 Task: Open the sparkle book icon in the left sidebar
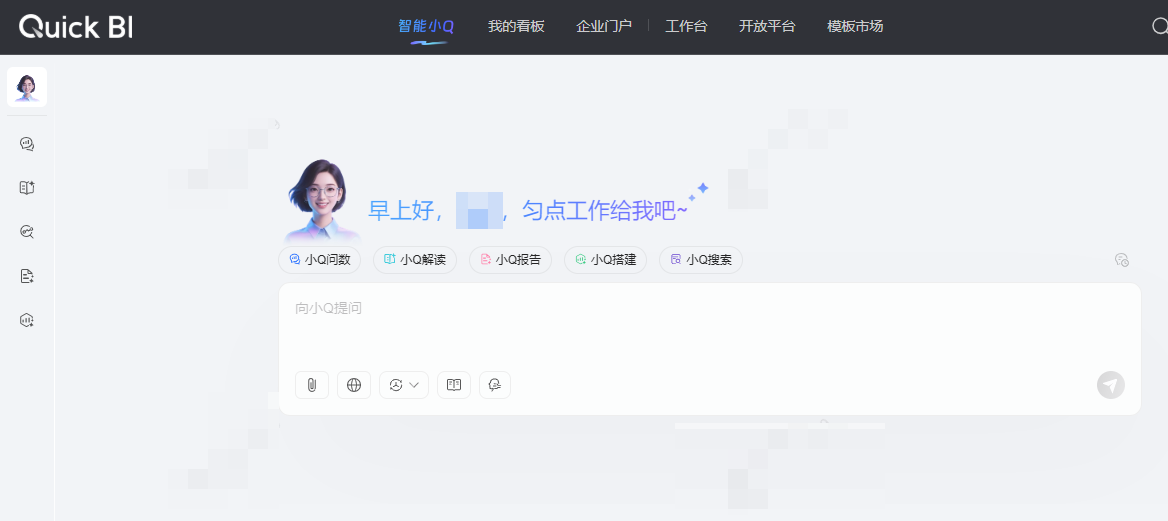pyautogui.click(x=27, y=188)
